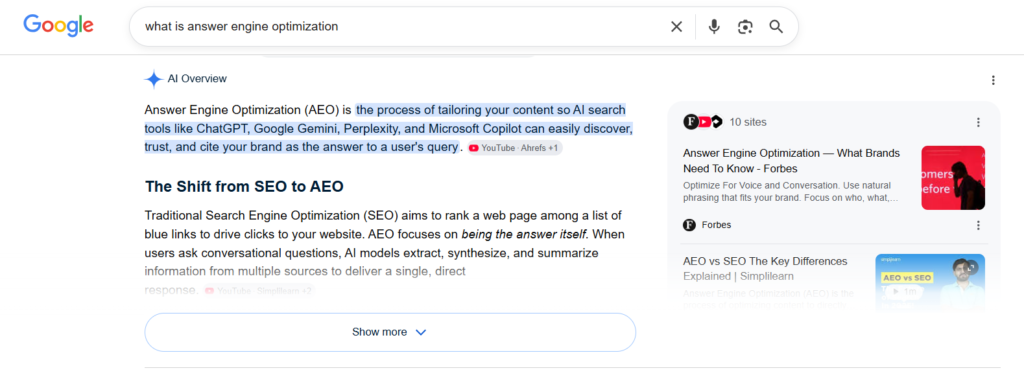Open YouTube · Ahrefs +1 source chip
Viewport: 1024px width, 377px height.
515,148
